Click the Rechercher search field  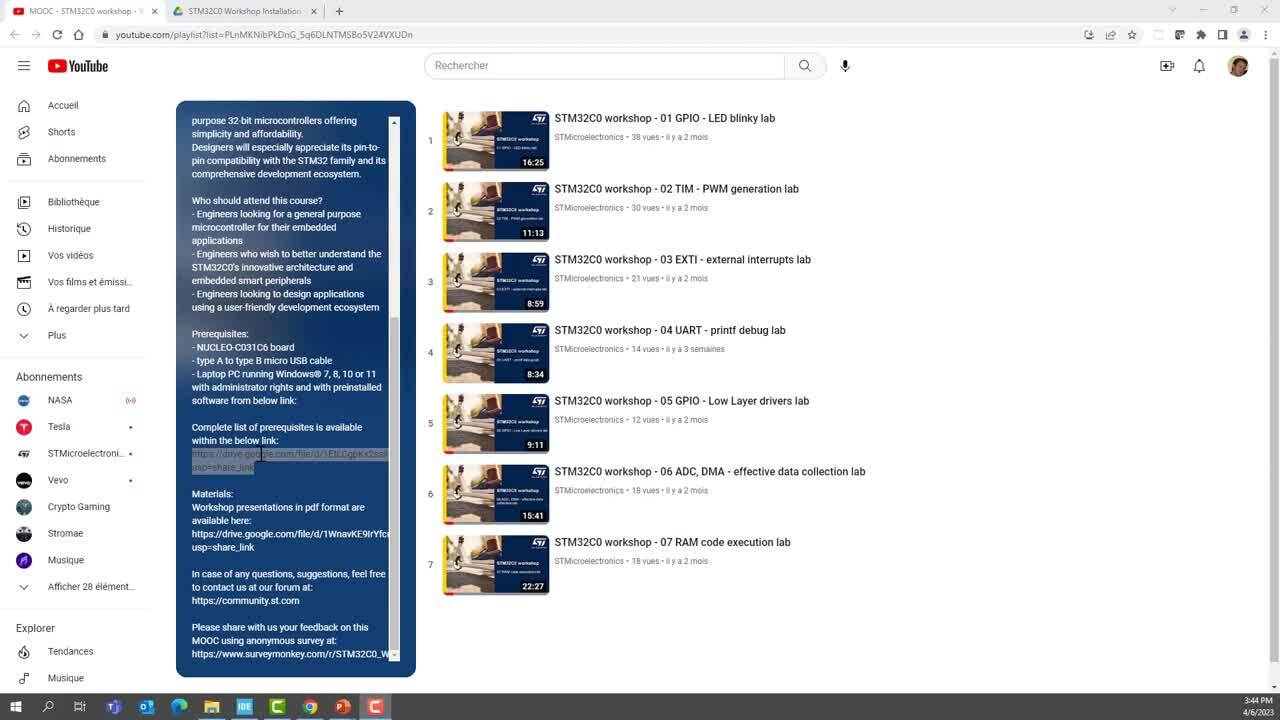pyautogui.click(x=604, y=66)
